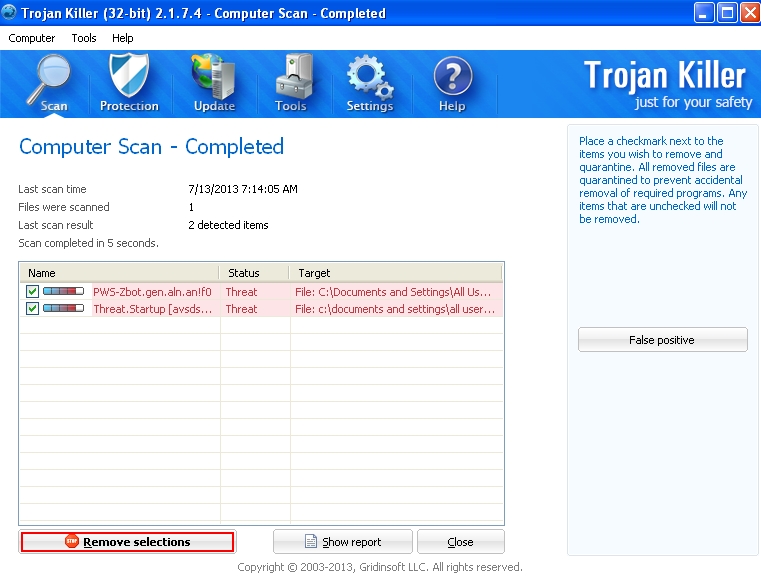761x578 pixels.
Task: Sort results by Status column header
Action: tap(254, 273)
